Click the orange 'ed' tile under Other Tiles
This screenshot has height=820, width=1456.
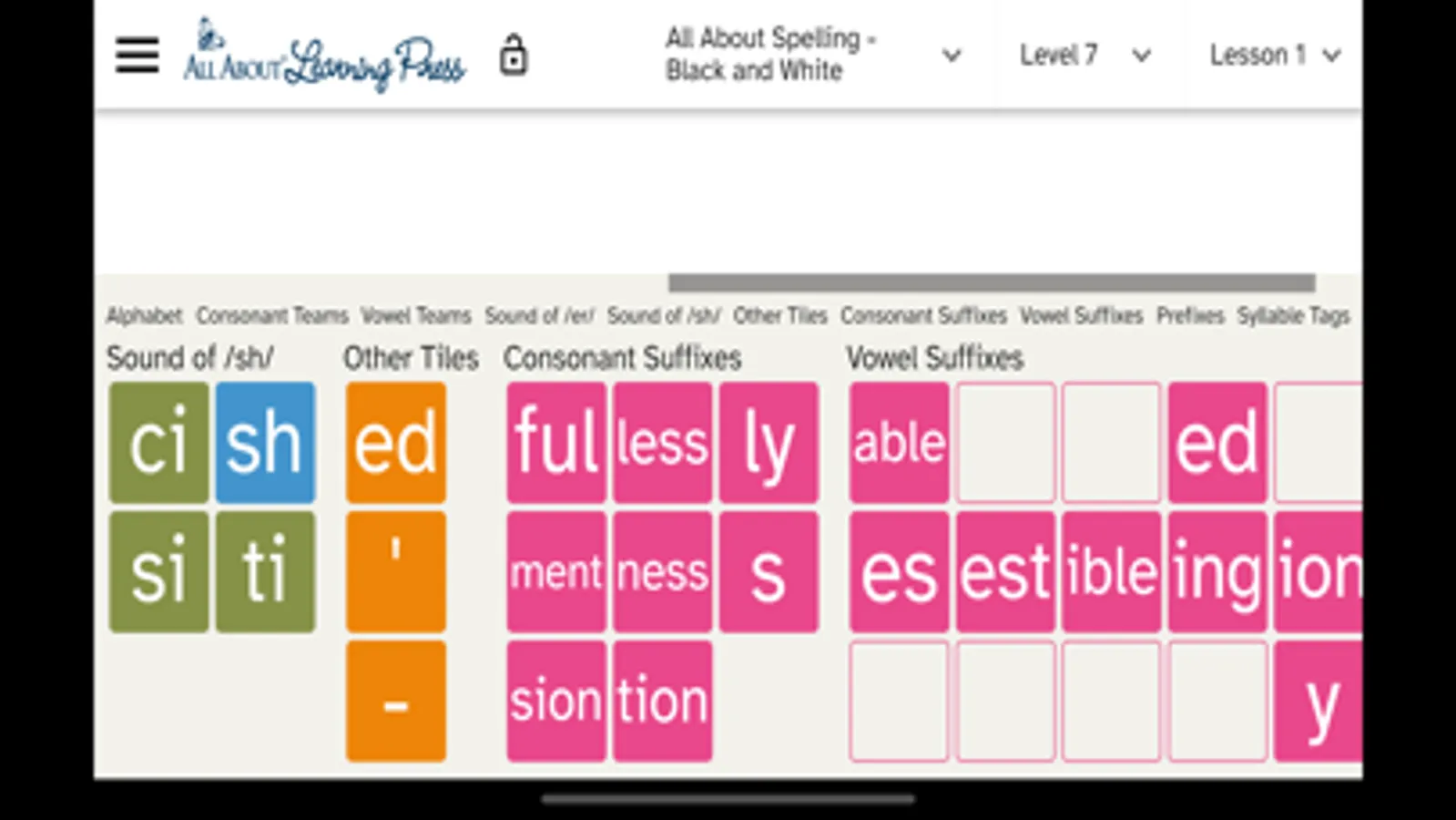[x=396, y=443]
